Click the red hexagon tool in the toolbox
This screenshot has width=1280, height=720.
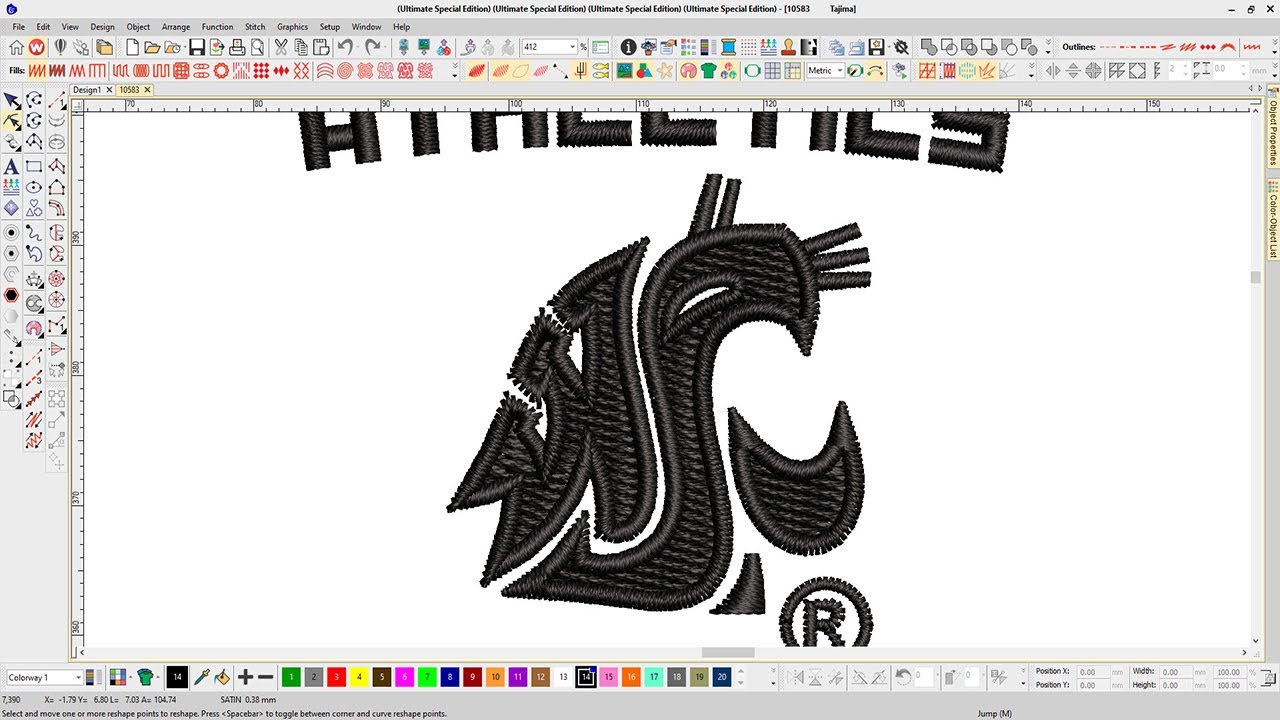[x=11, y=295]
